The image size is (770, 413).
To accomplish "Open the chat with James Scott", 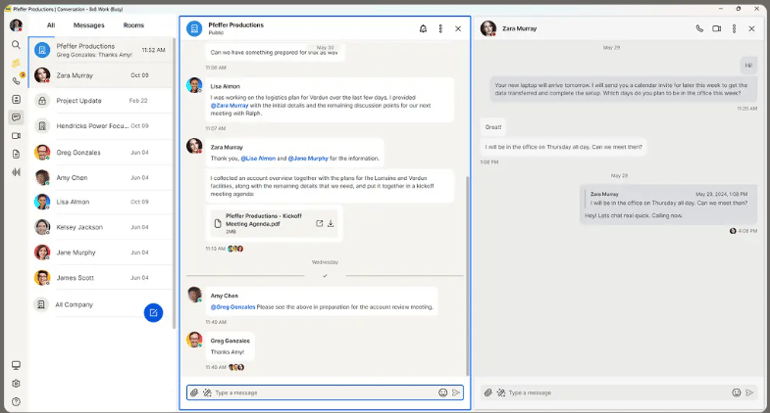I will click(x=101, y=277).
